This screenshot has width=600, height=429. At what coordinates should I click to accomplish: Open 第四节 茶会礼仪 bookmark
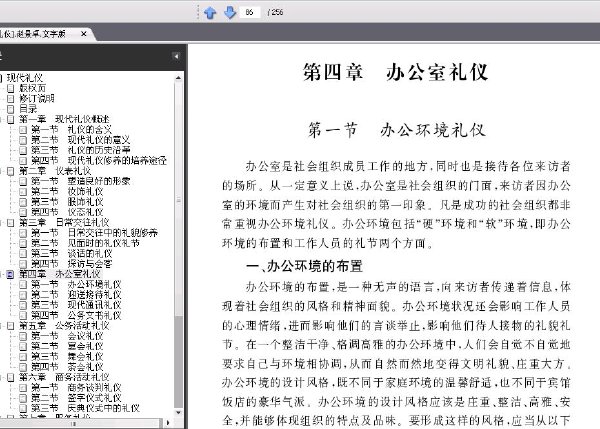coord(67,367)
